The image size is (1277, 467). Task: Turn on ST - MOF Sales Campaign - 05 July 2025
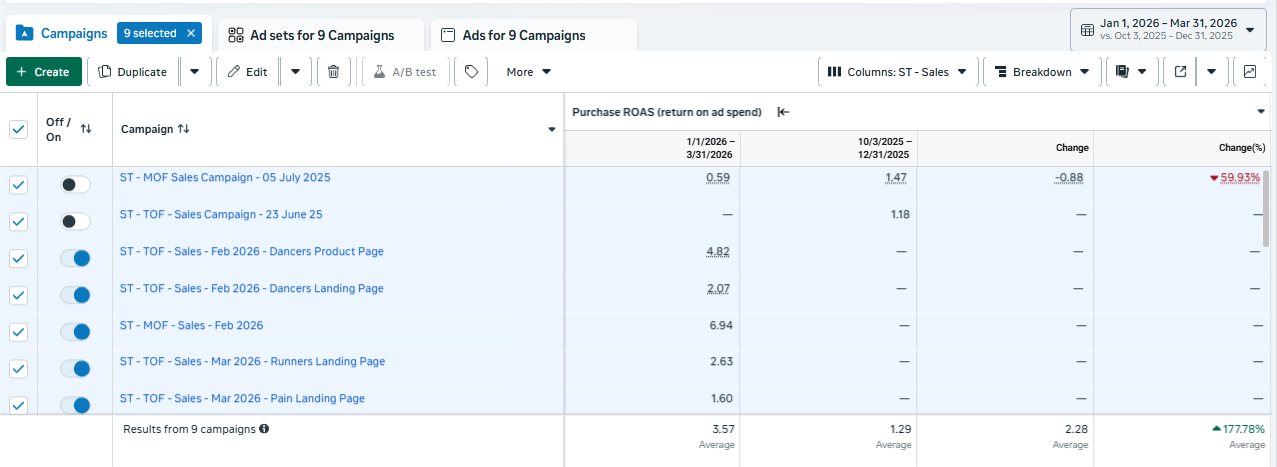click(75, 185)
